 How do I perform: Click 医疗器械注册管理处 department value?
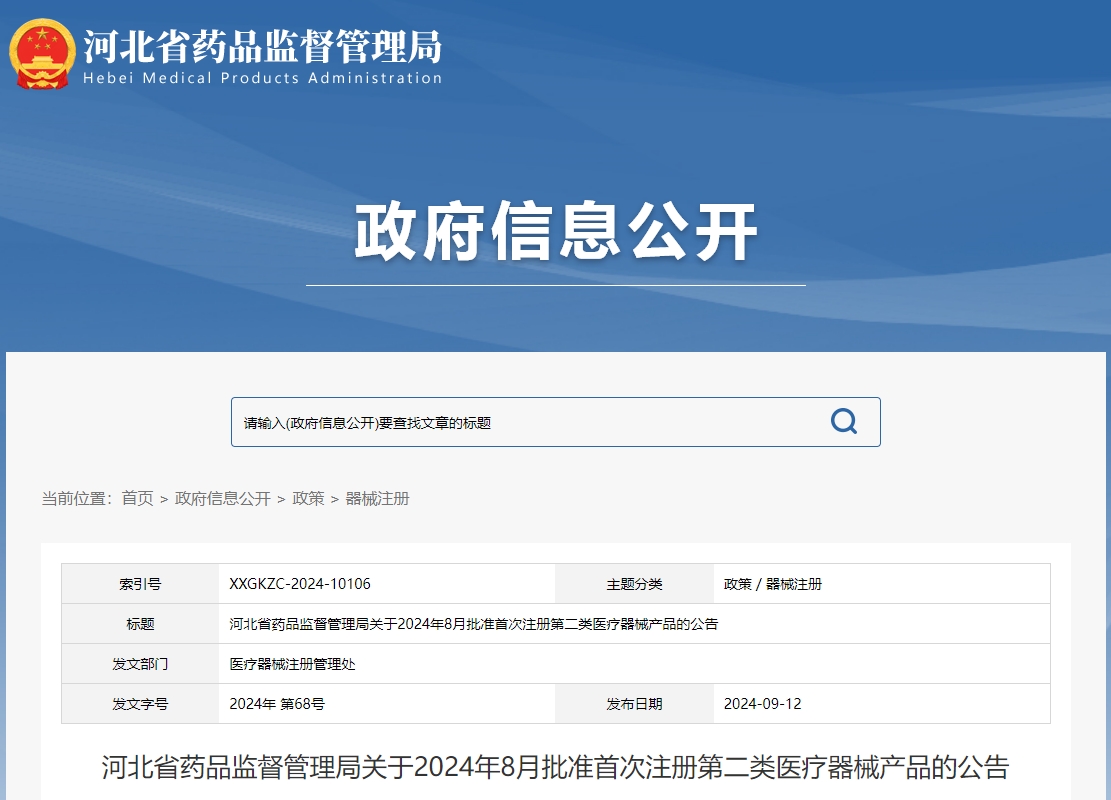pos(293,664)
